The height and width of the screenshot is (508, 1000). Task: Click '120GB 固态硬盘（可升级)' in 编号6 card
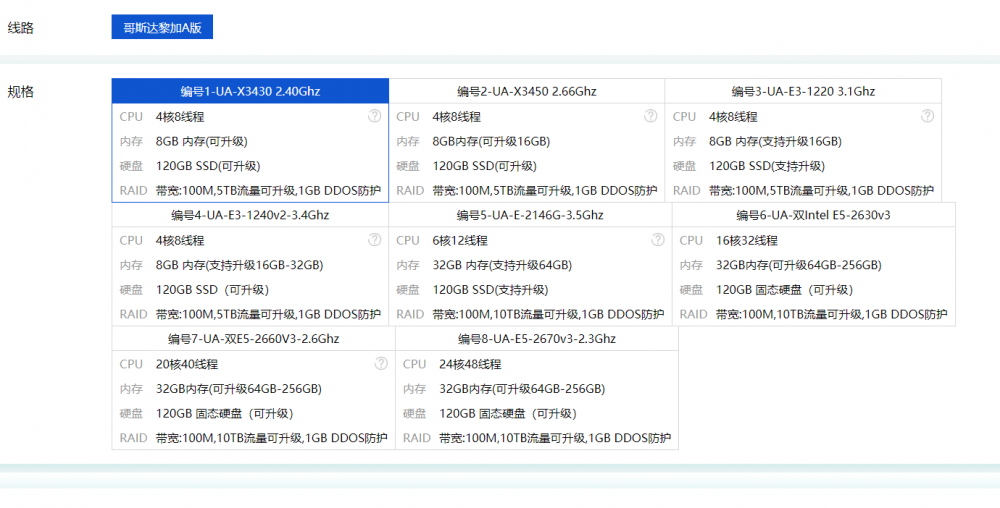[784, 290]
